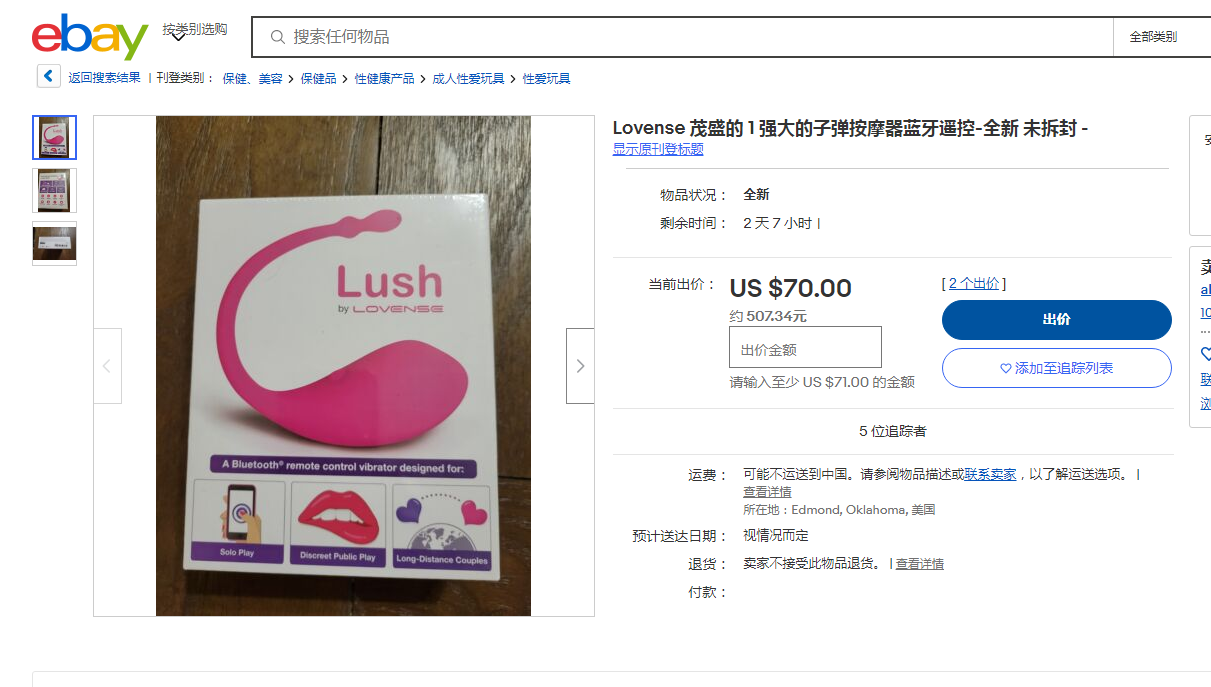Click the search magnifier icon
1211x687 pixels.
278,37
